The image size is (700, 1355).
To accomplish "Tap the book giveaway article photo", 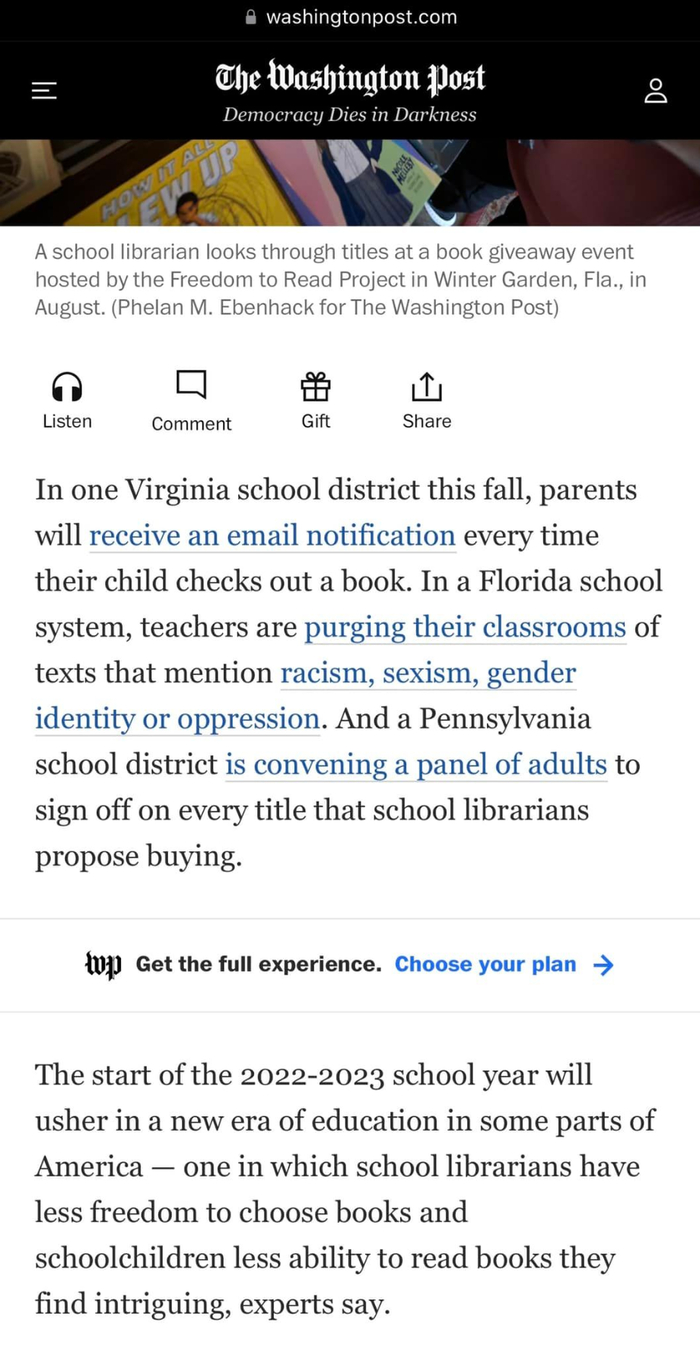I will (350, 182).
